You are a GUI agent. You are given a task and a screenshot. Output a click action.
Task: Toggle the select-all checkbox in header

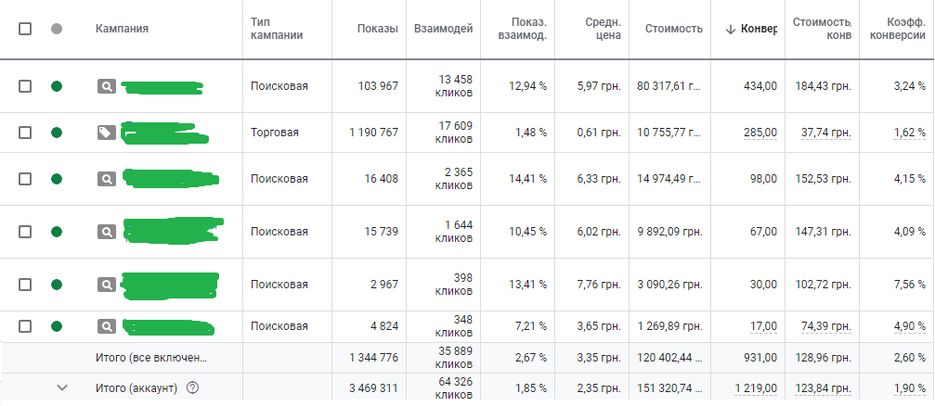click(x=25, y=29)
